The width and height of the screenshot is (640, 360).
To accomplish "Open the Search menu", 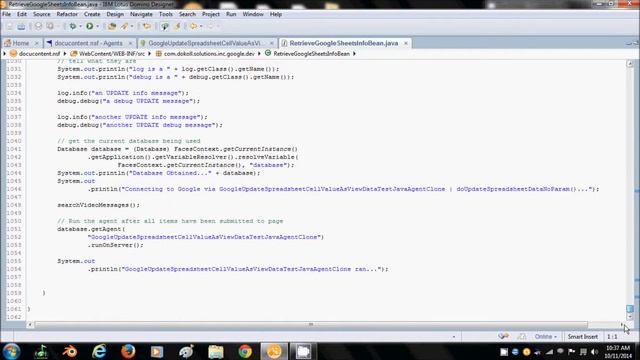I will 187,14.
